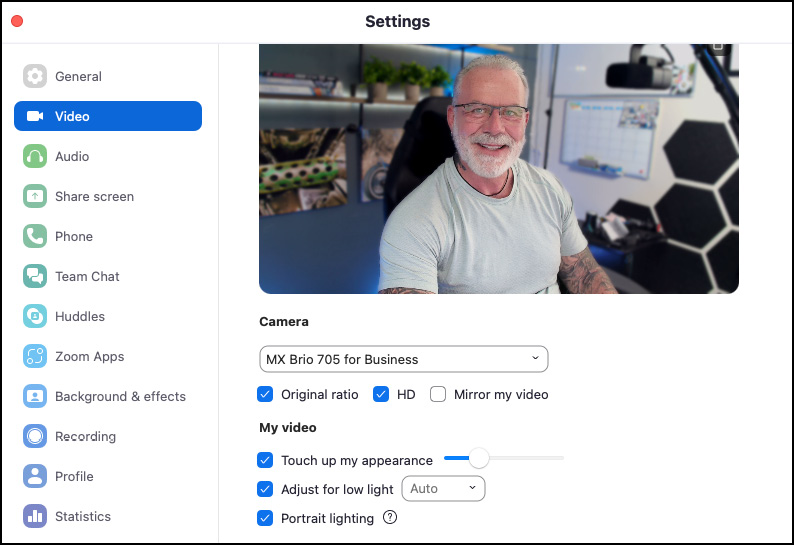Toggle Adjust for low light checkbox
The width and height of the screenshot is (794, 545).
coord(265,489)
